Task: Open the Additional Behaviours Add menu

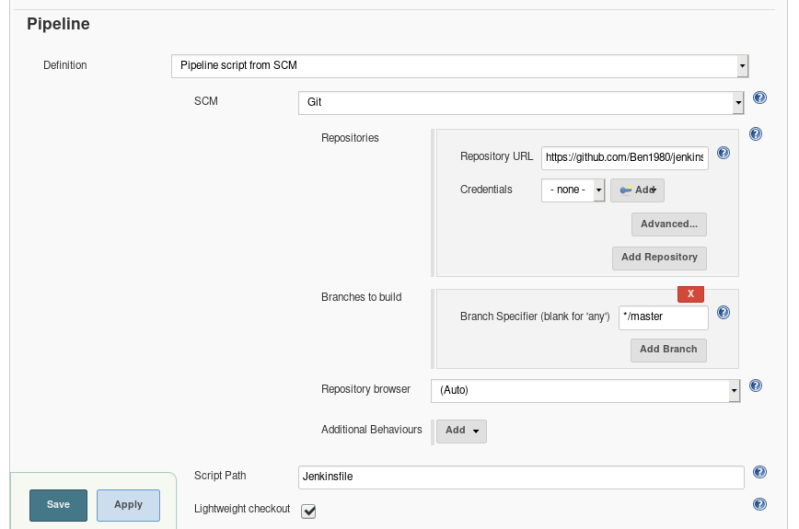Action: click(x=461, y=431)
